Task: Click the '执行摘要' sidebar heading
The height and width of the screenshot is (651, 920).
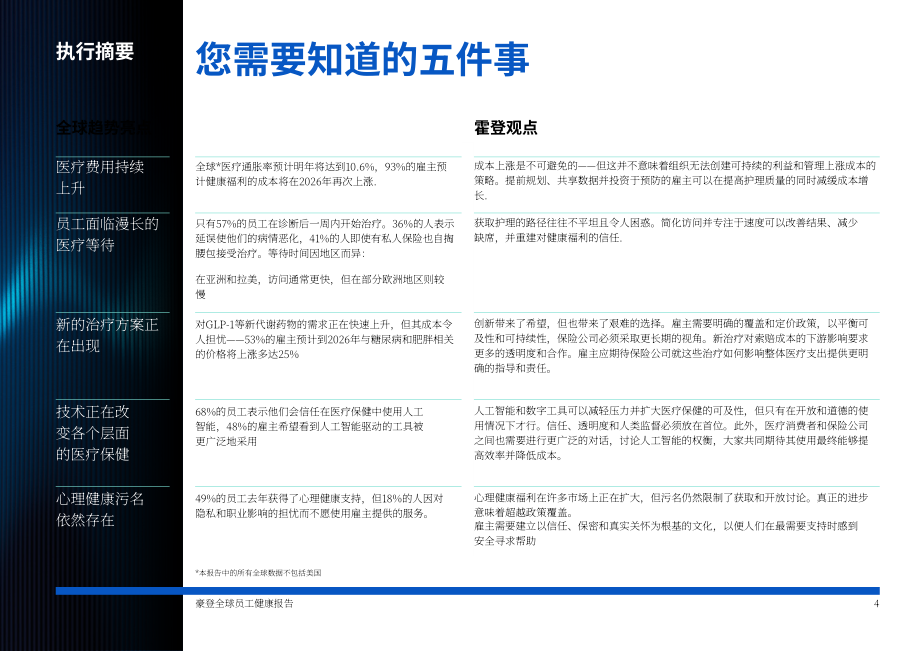Action: (95, 52)
